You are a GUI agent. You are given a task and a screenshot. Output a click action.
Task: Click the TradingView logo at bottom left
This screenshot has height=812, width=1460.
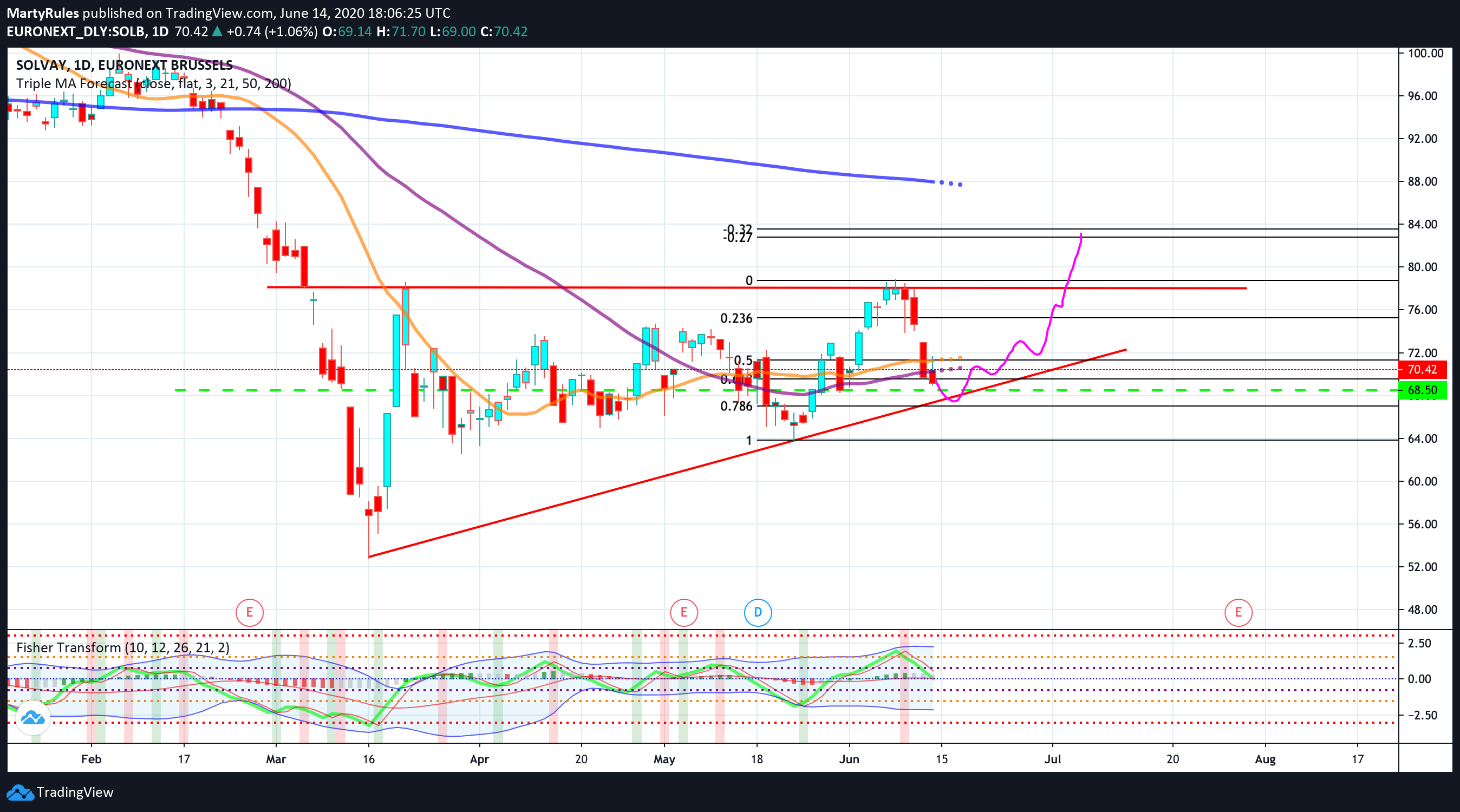21,792
